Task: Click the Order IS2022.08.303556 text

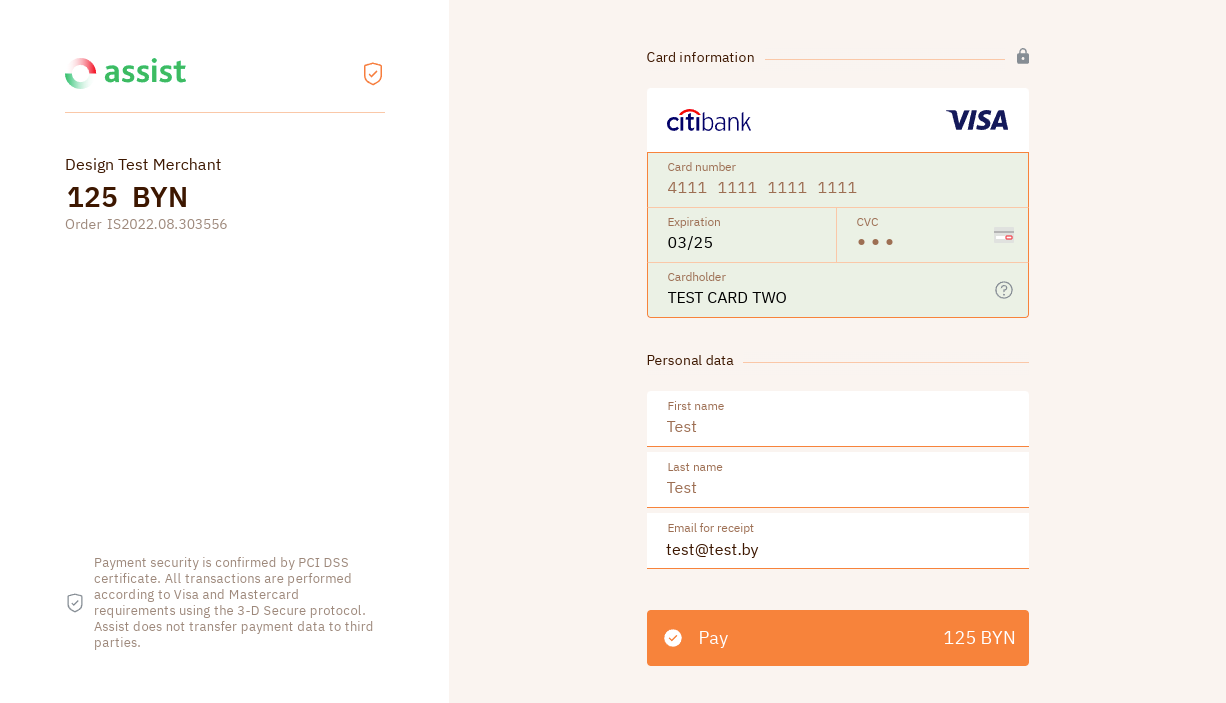Action: [x=146, y=224]
